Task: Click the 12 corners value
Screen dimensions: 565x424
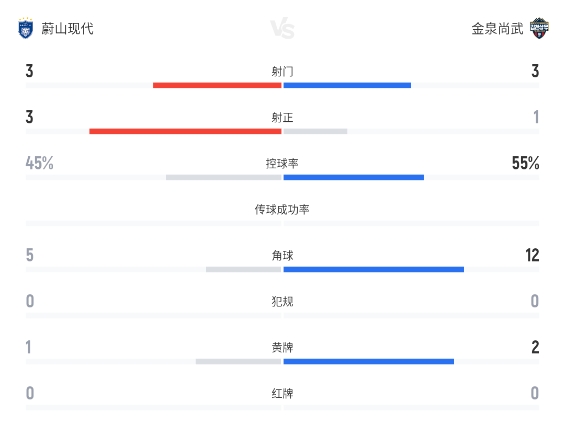Action: (x=532, y=255)
